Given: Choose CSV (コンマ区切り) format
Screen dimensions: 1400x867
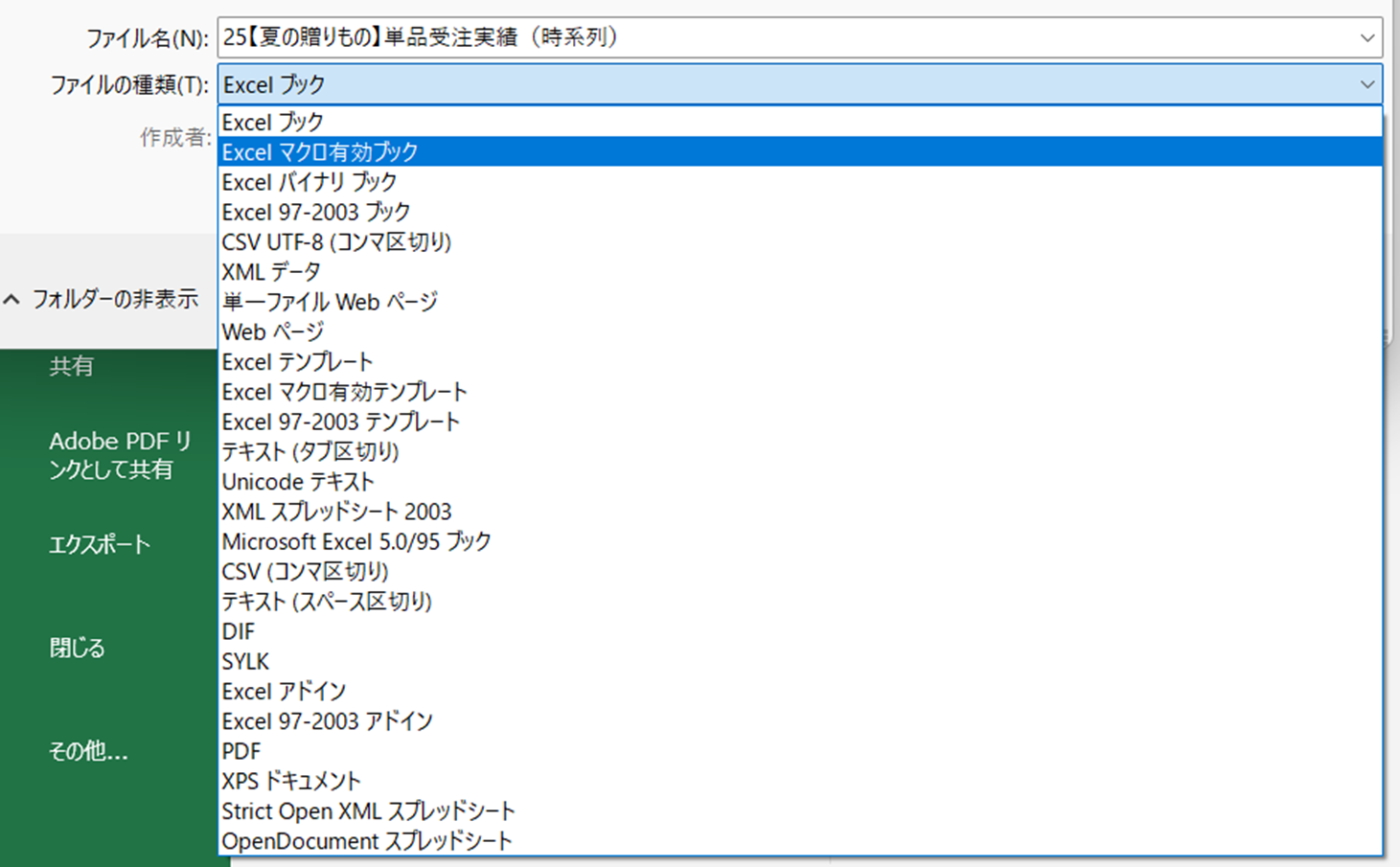Looking at the screenshot, I should pyautogui.click(x=800, y=572).
